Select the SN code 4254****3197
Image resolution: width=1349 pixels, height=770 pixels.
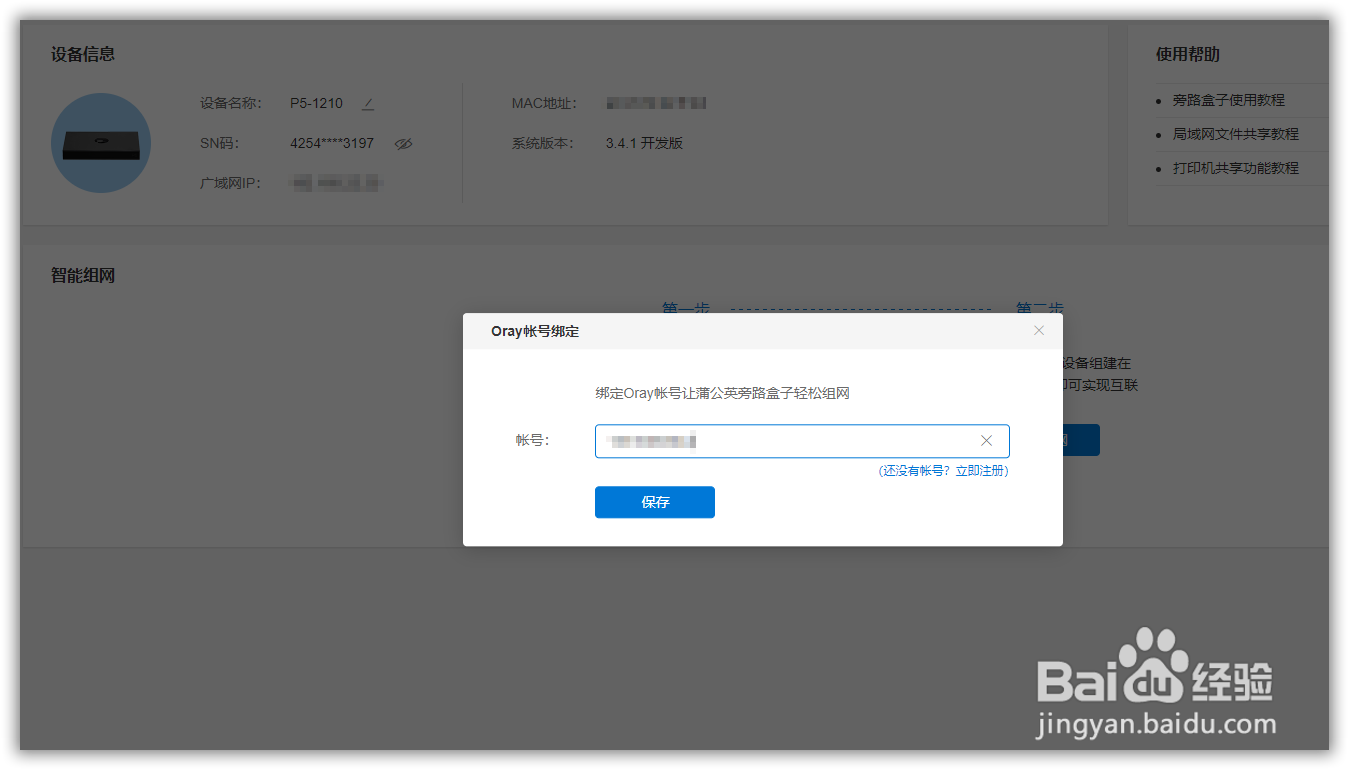[x=332, y=143]
